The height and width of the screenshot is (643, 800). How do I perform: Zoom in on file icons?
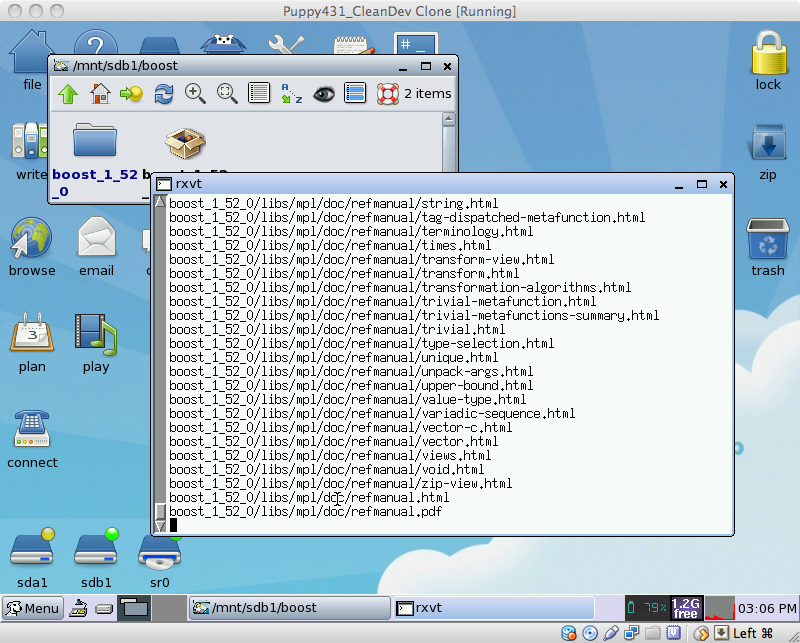click(x=196, y=94)
